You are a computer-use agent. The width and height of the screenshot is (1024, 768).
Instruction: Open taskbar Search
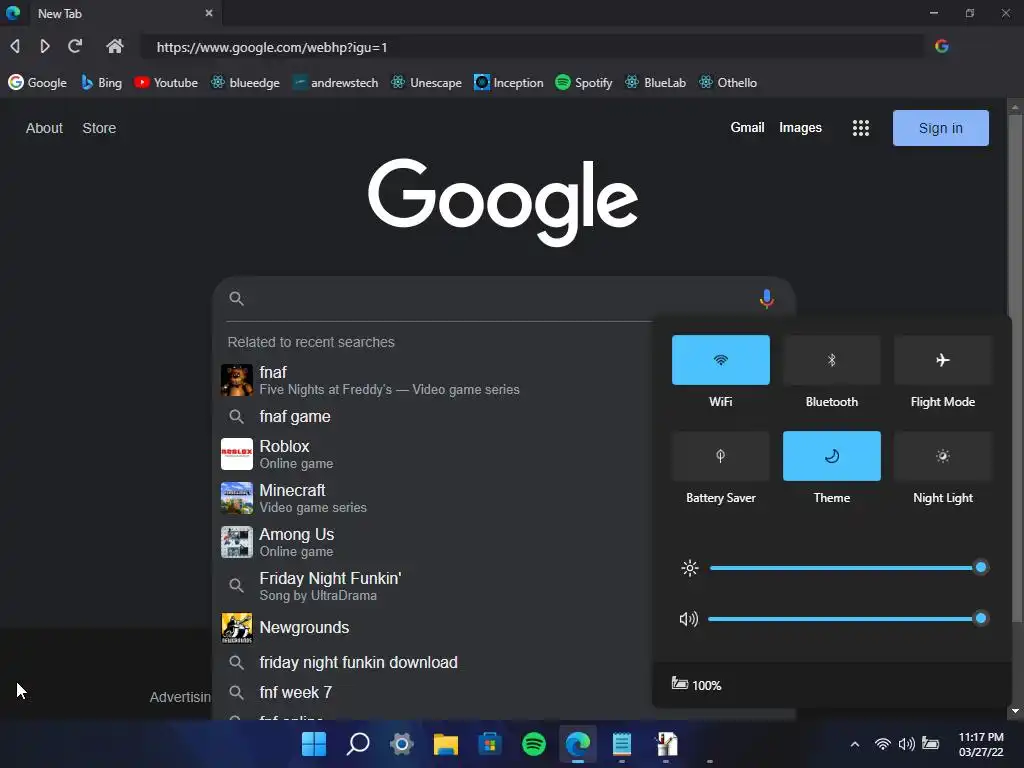pyautogui.click(x=358, y=744)
